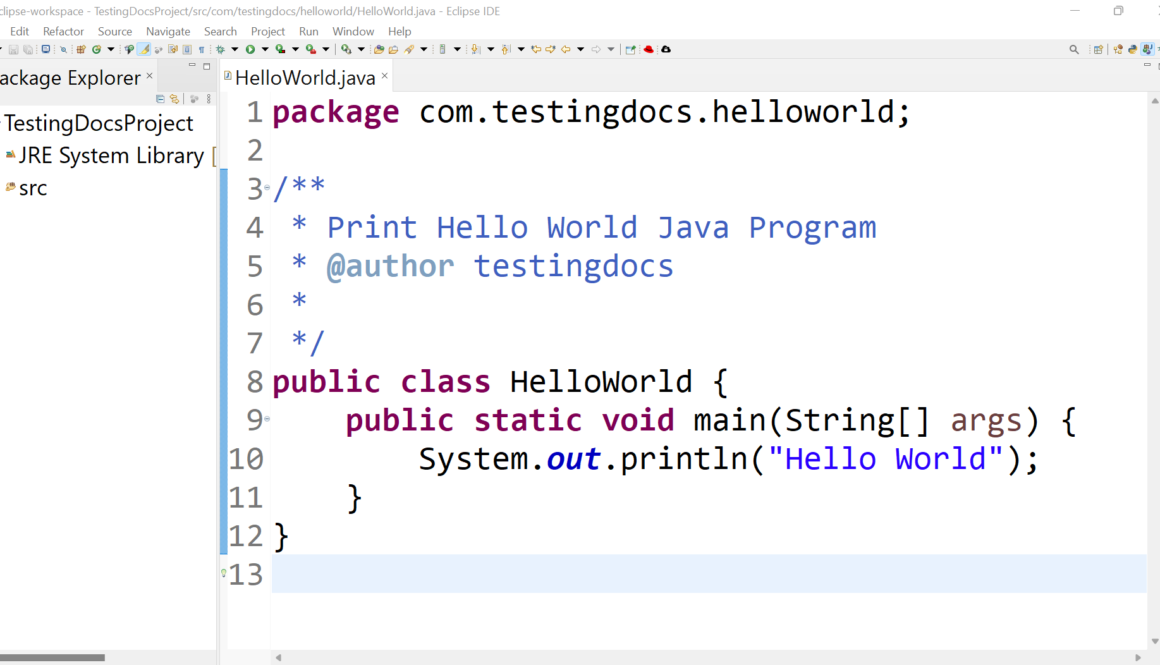Toggle Show Whitespace Characters pilcrow icon

(201, 49)
